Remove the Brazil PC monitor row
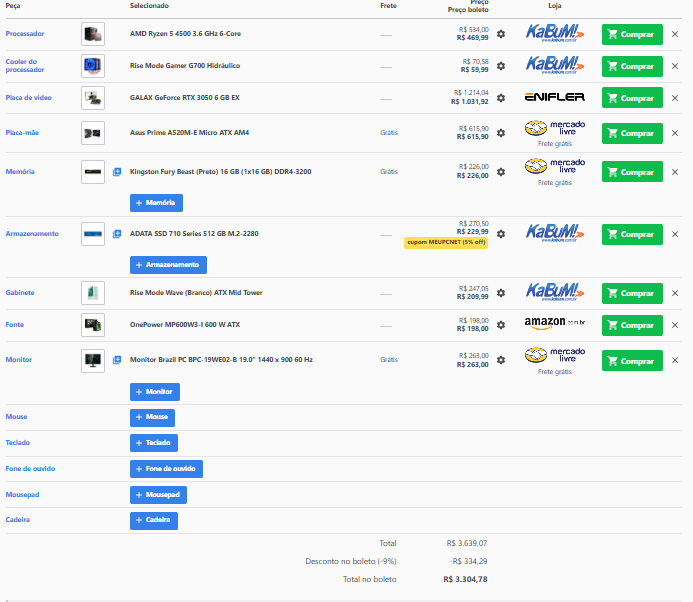The height and width of the screenshot is (602, 693). tap(675, 360)
